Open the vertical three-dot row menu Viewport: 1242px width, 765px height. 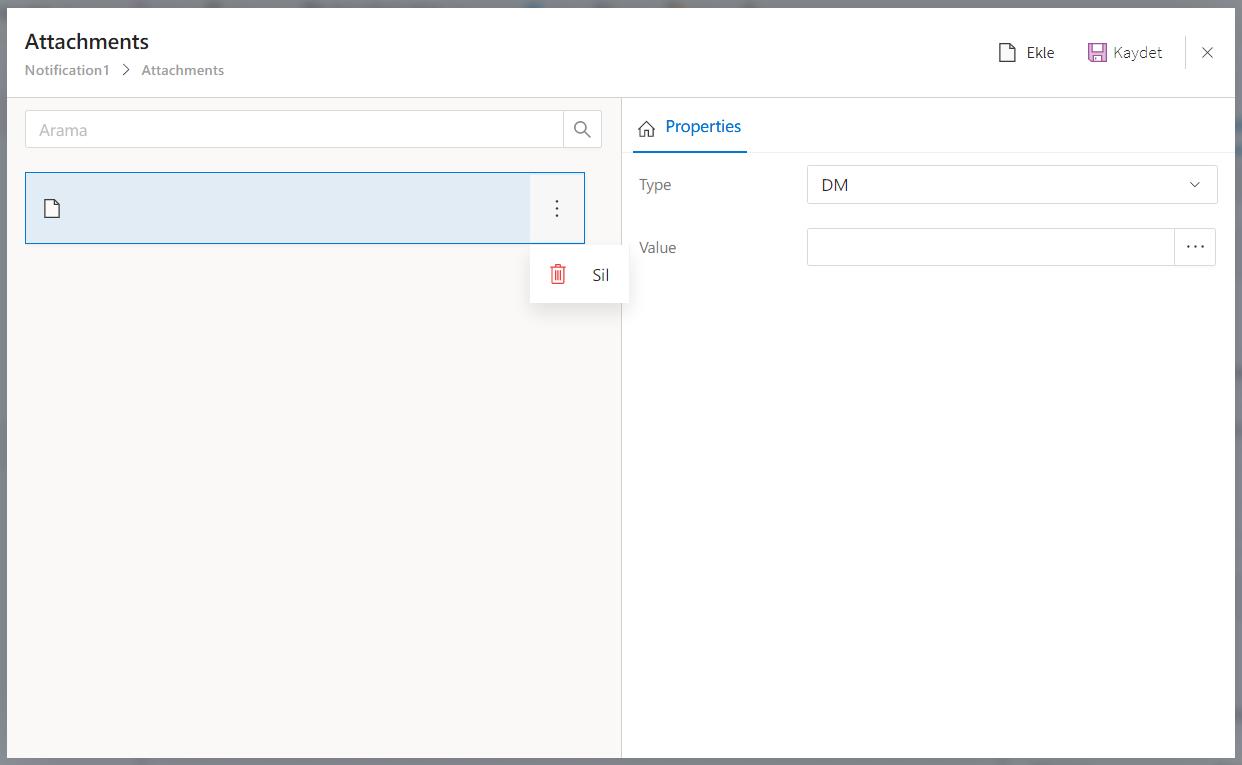pos(557,208)
